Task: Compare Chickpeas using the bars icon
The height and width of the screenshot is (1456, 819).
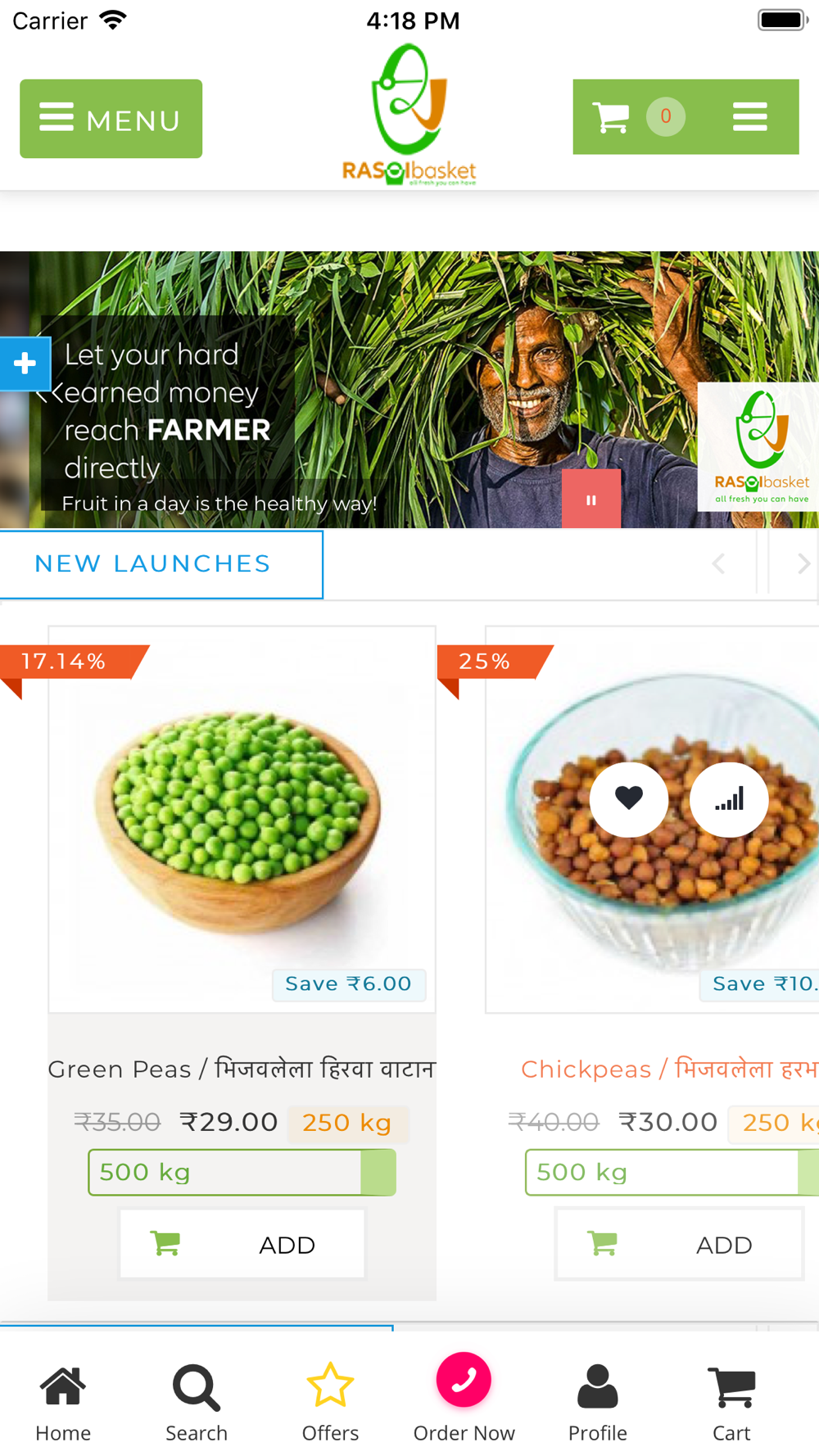Action: click(x=729, y=798)
